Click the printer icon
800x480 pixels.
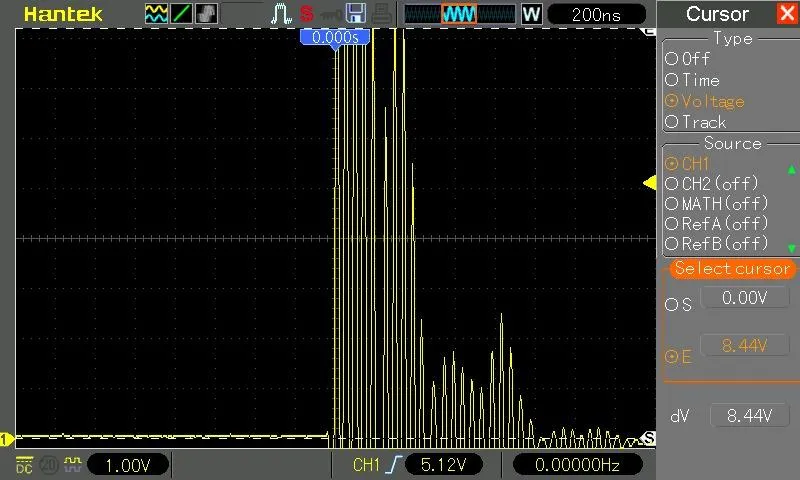[381, 14]
